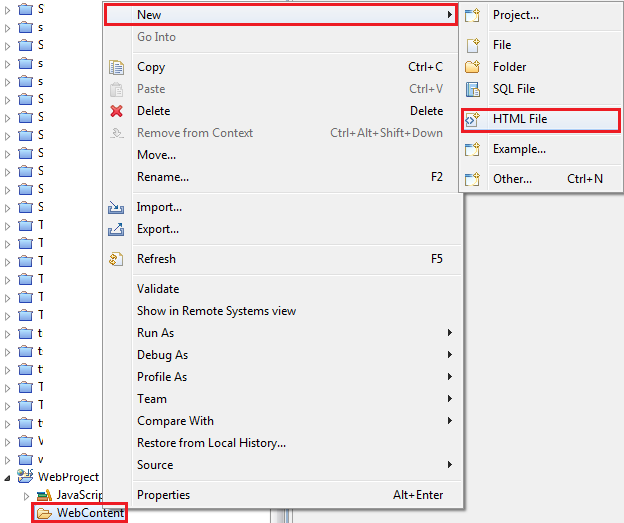Viewport: 624px width, 523px height.
Task: Click the SQL File icon
Action: tap(473, 89)
